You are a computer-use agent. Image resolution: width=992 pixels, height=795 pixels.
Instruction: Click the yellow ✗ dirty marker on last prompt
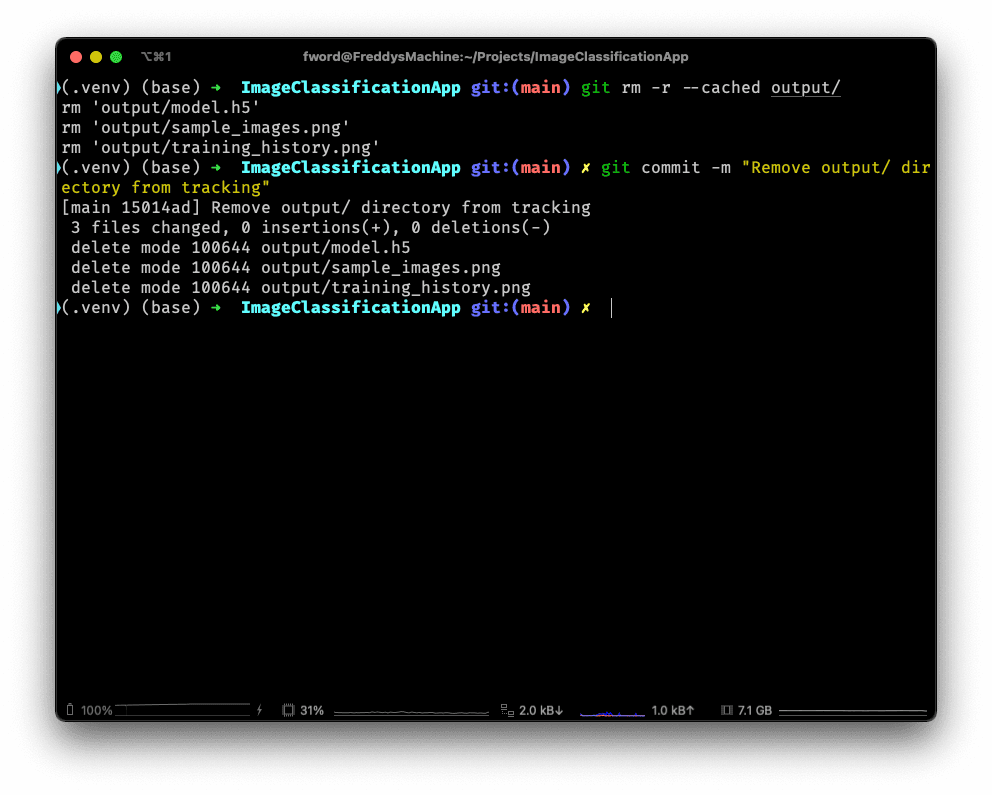[586, 308]
